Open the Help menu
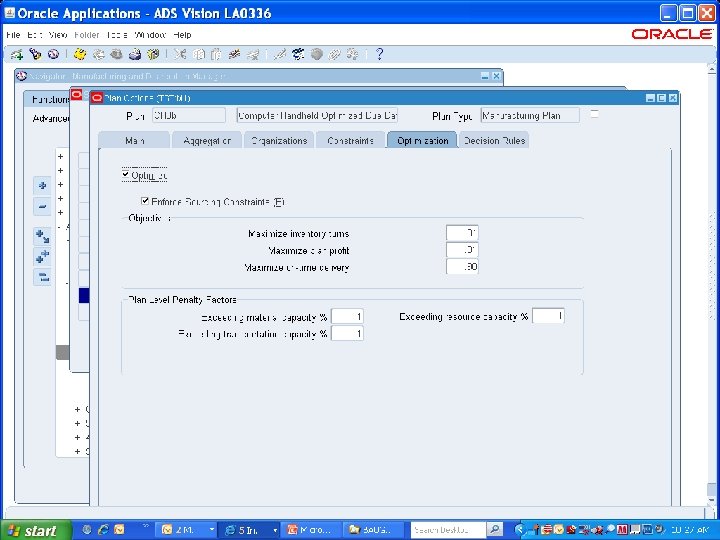This screenshot has height=540, width=720. click(x=182, y=35)
